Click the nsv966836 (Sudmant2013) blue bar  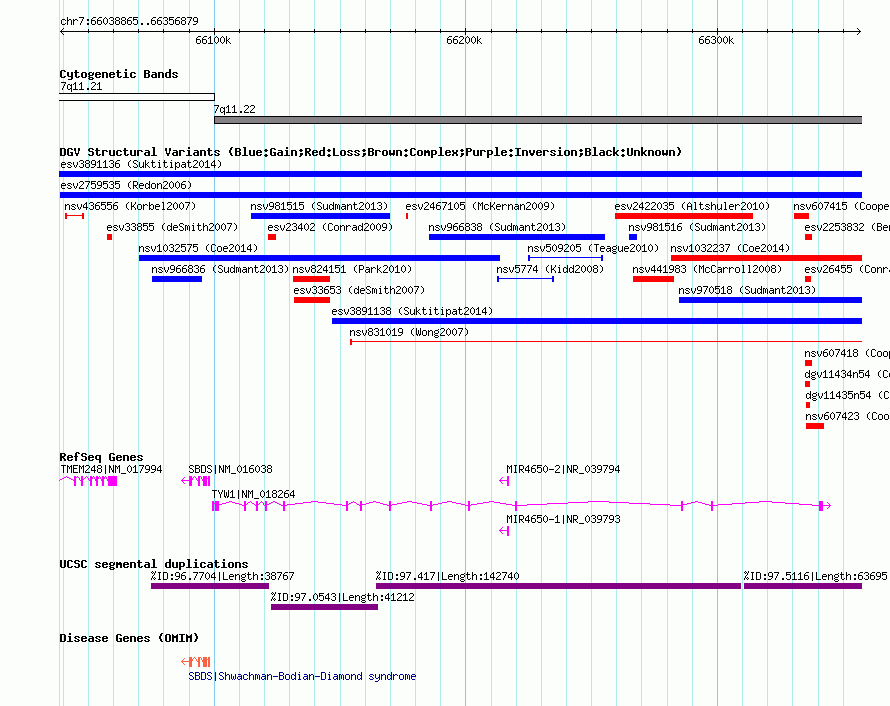coord(177,279)
